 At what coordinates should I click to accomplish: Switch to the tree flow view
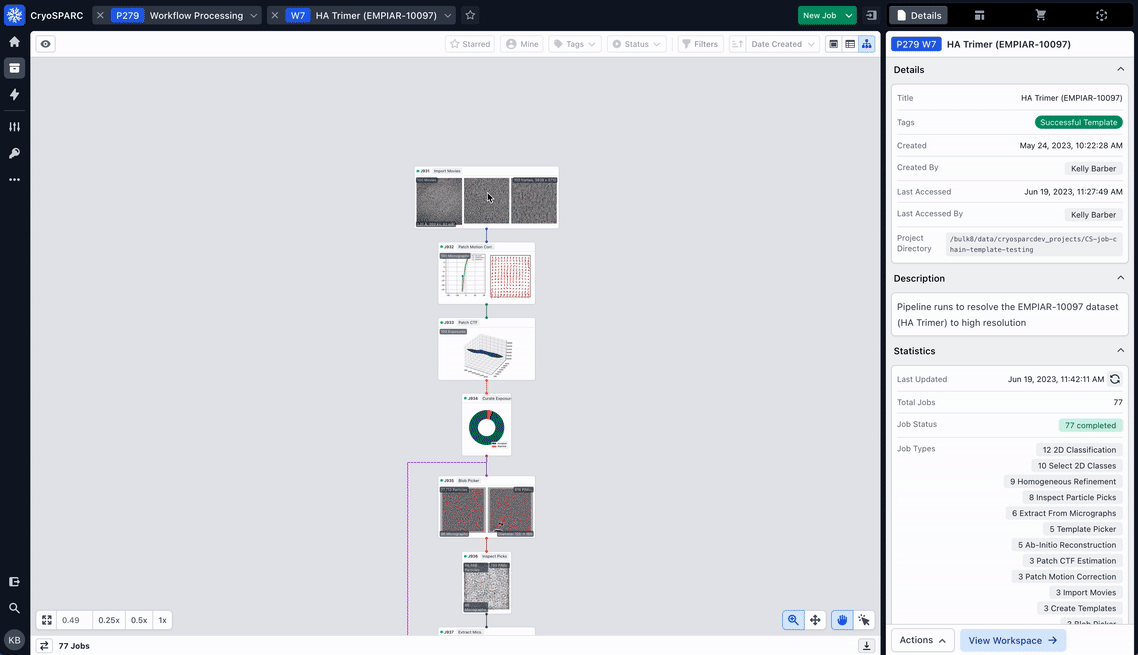[x=866, y=44]
